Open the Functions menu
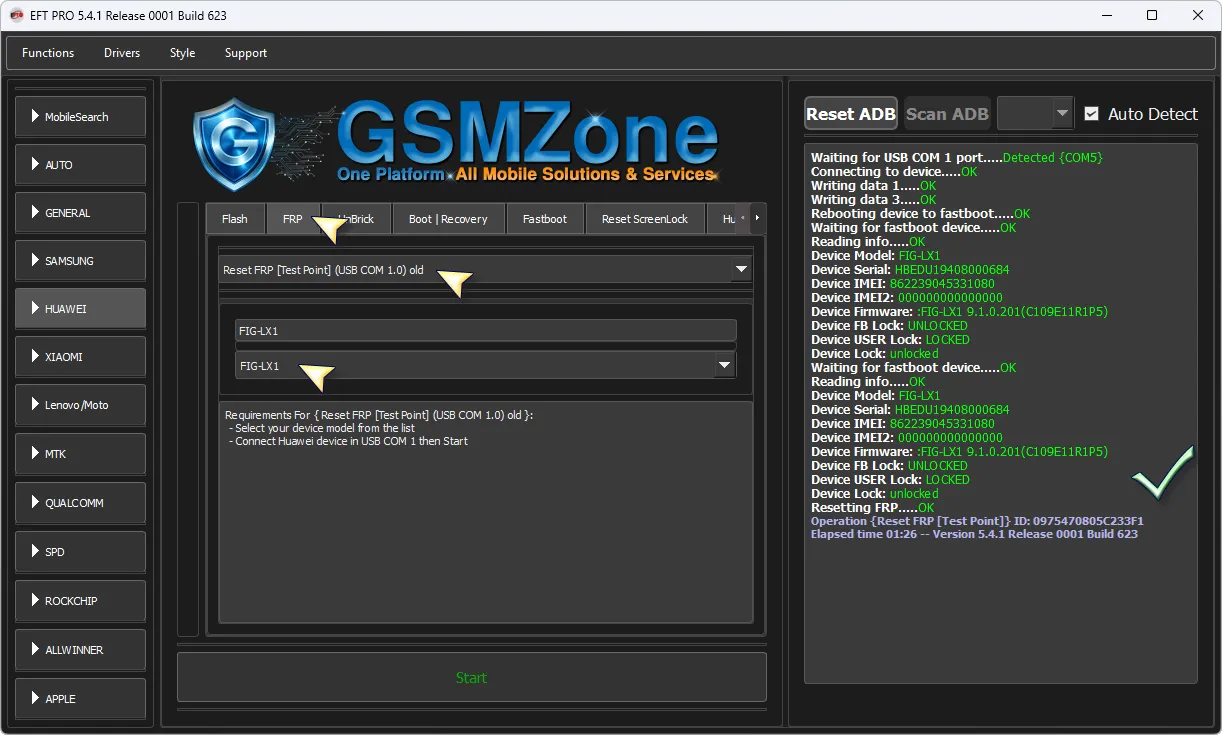This screenshot has height=735, width=1222. coord(48,53)
